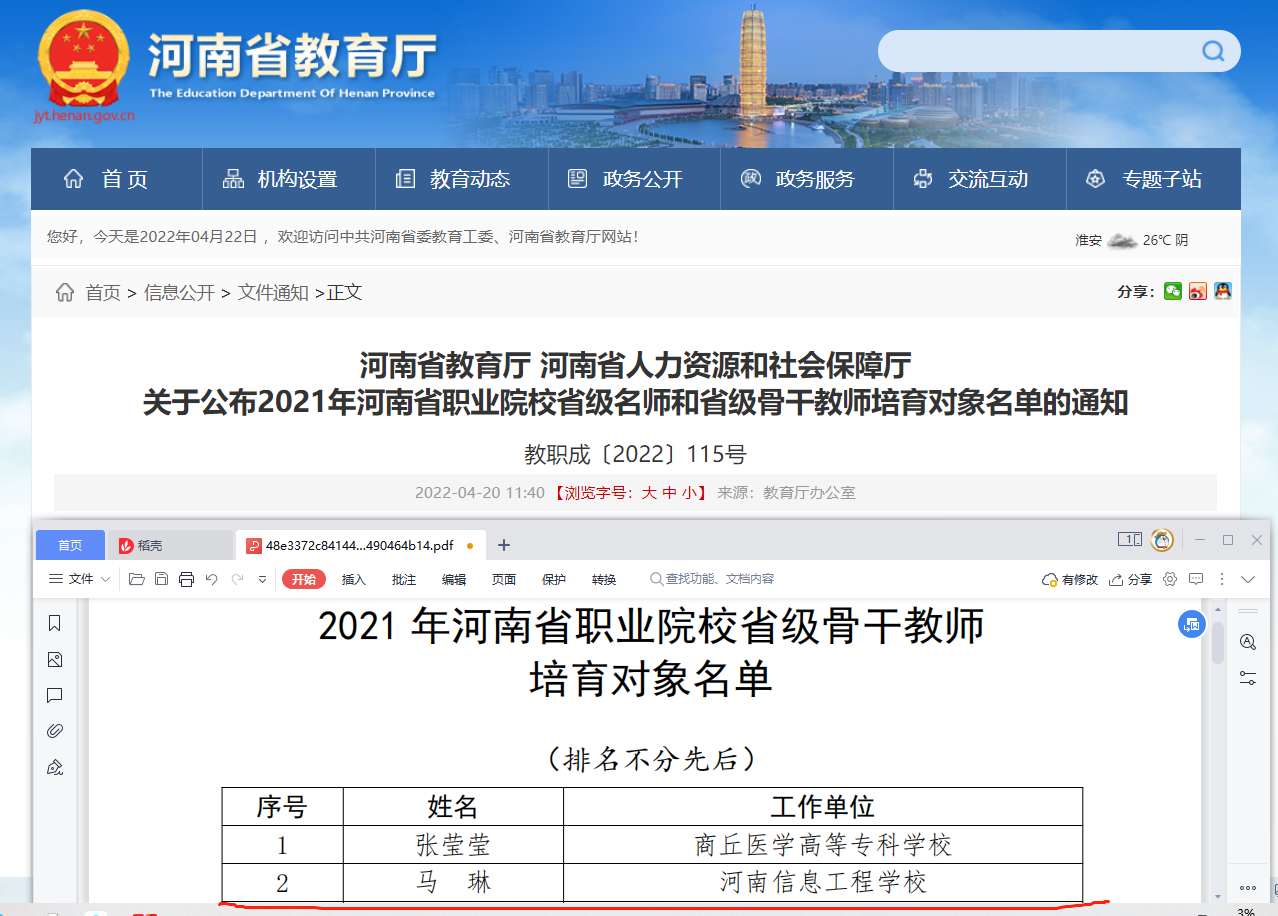
Task: Click the website search magnifier icon
Action: point(1213,51)
